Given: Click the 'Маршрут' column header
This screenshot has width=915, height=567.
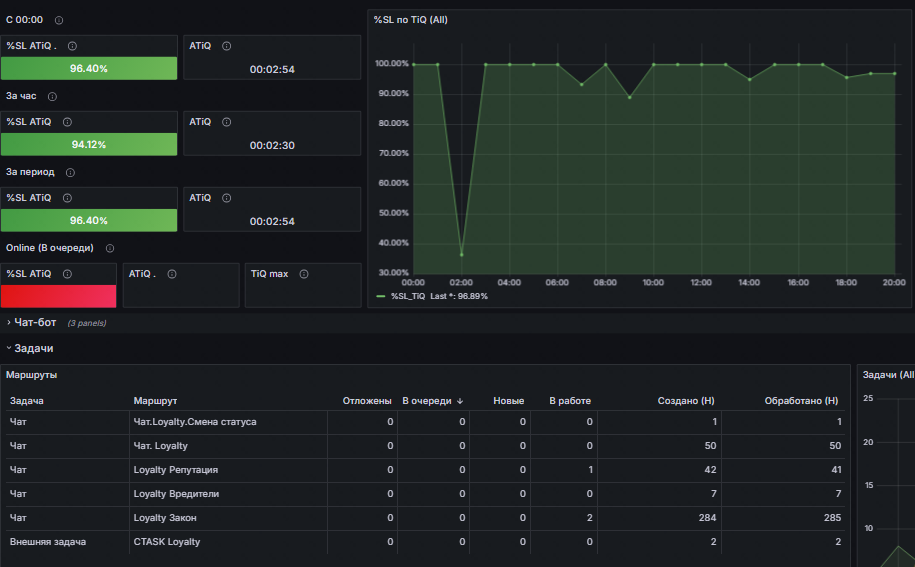Looking at the screenshot, I should click(155, 401).
